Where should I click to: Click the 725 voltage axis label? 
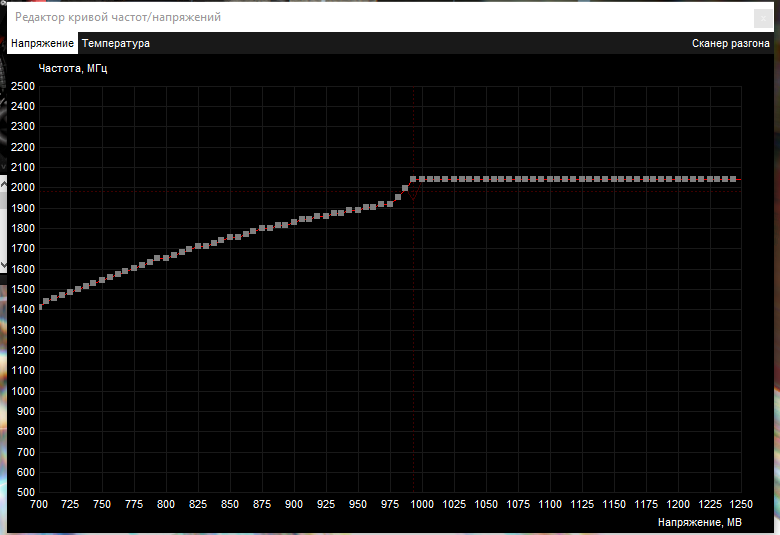click(x=70, y=504)
